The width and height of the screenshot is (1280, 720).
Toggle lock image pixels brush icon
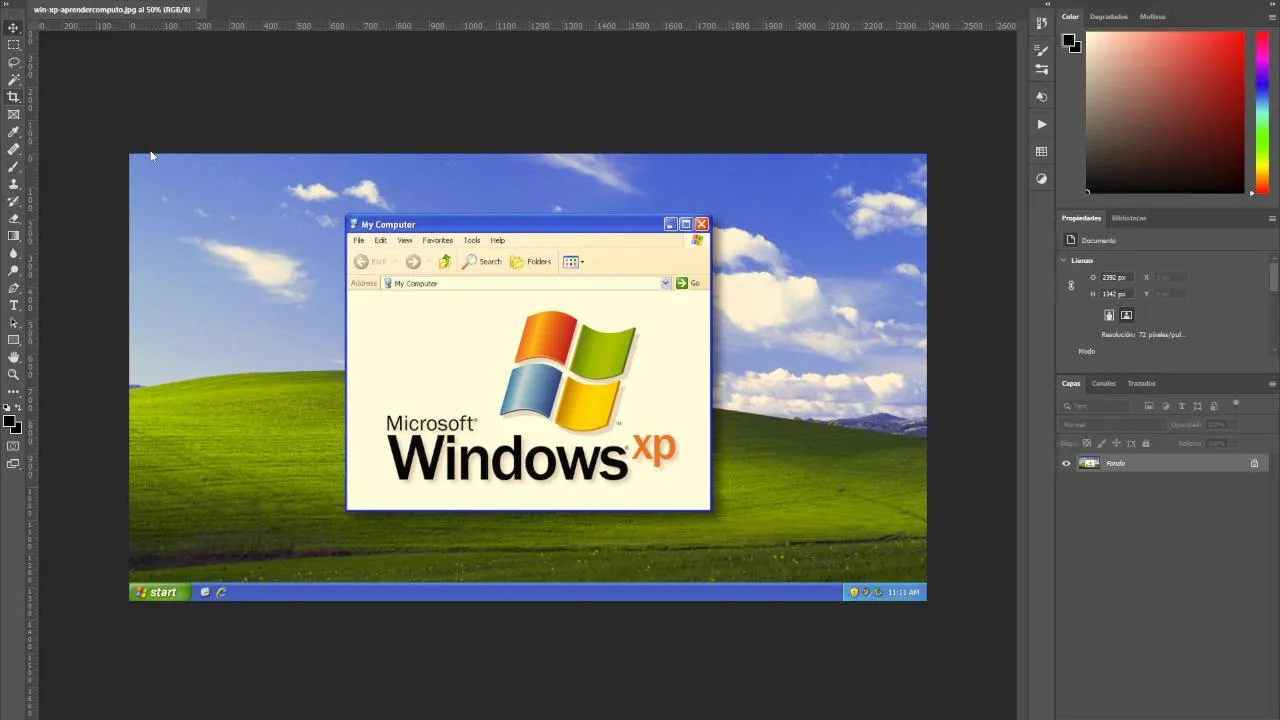(1101, 443)
